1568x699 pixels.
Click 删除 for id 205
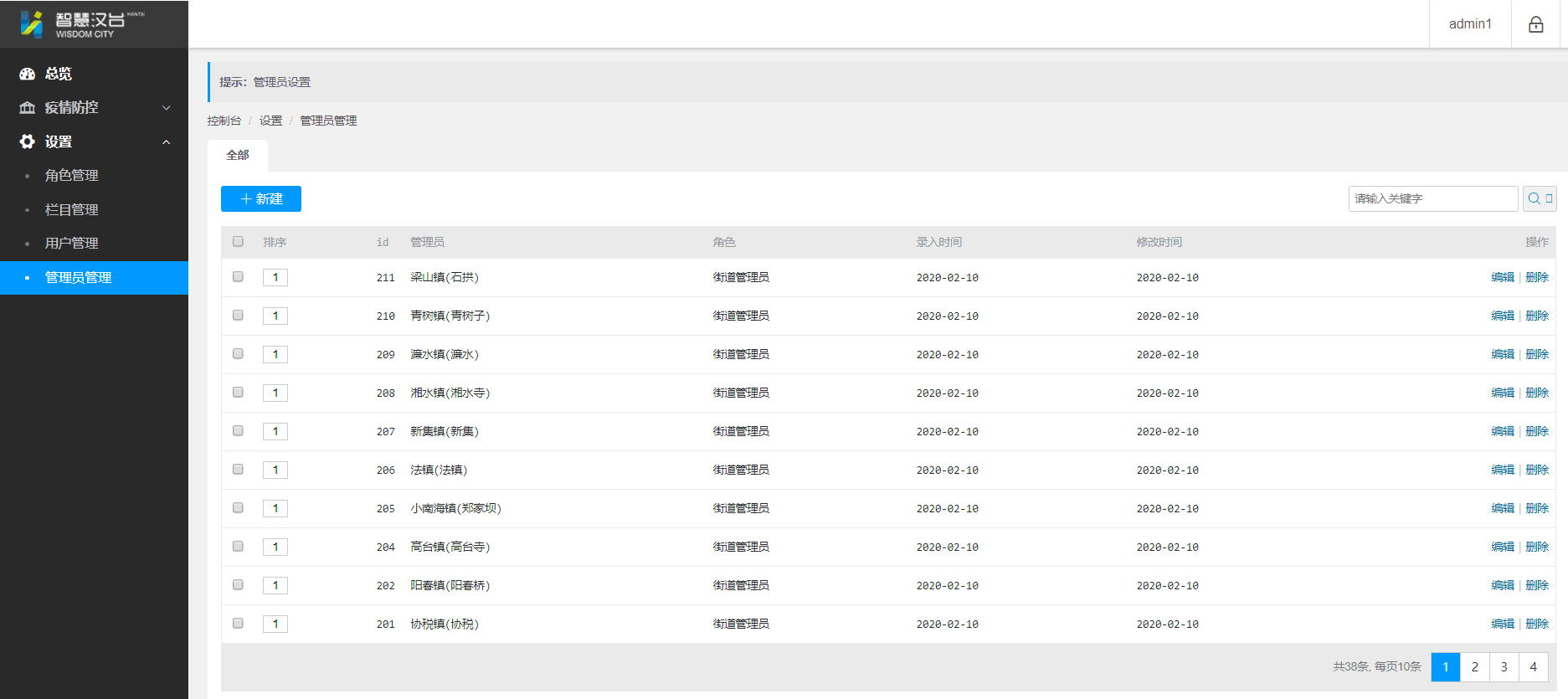(x=1537, y=508)
